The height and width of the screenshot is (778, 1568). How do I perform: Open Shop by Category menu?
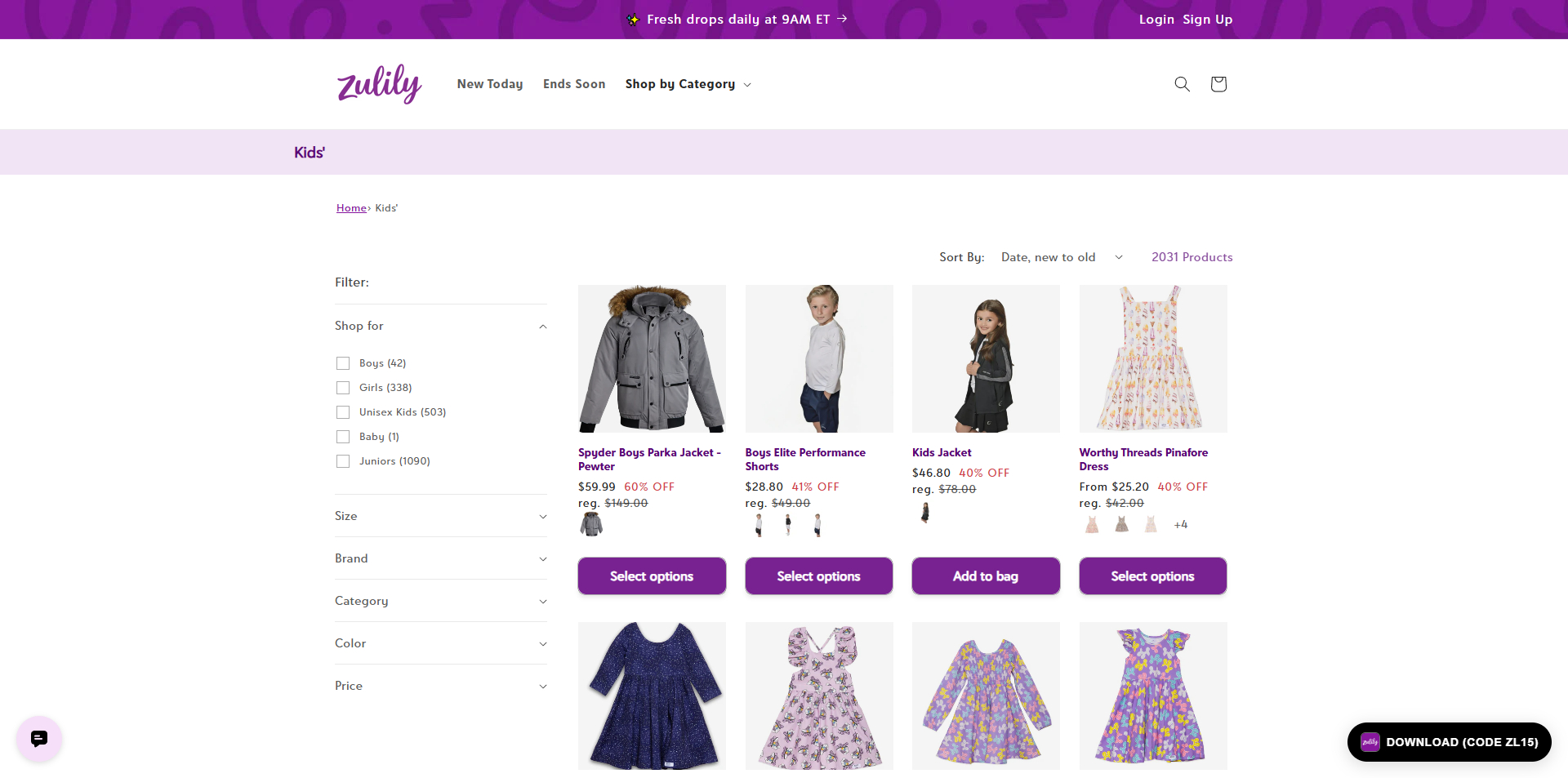(688, 84)
